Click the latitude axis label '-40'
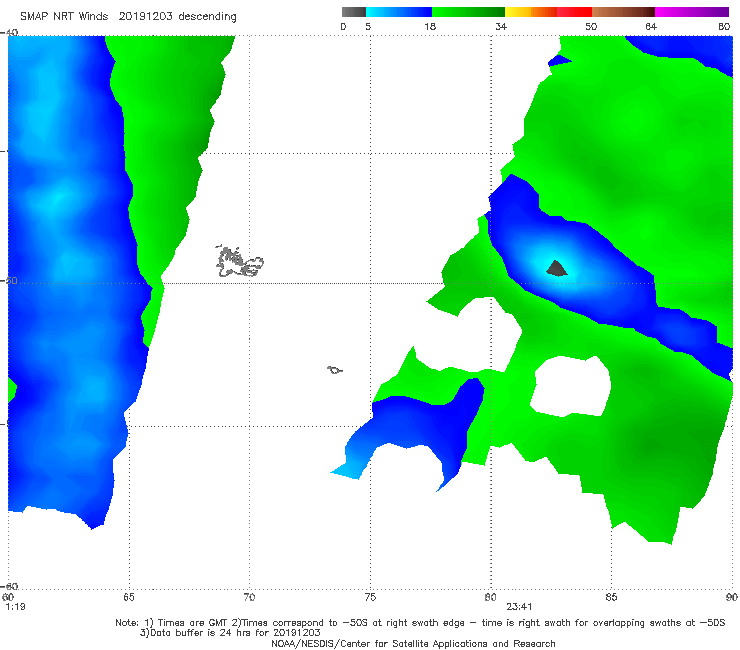 tap(9, 33)
